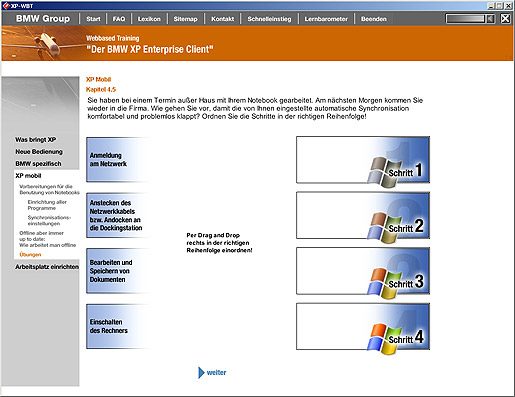Viewport: 515px width, 397px height.
Task: Go to 'Neue Bedienung' chapter
Action: click(x=39, y=152)
